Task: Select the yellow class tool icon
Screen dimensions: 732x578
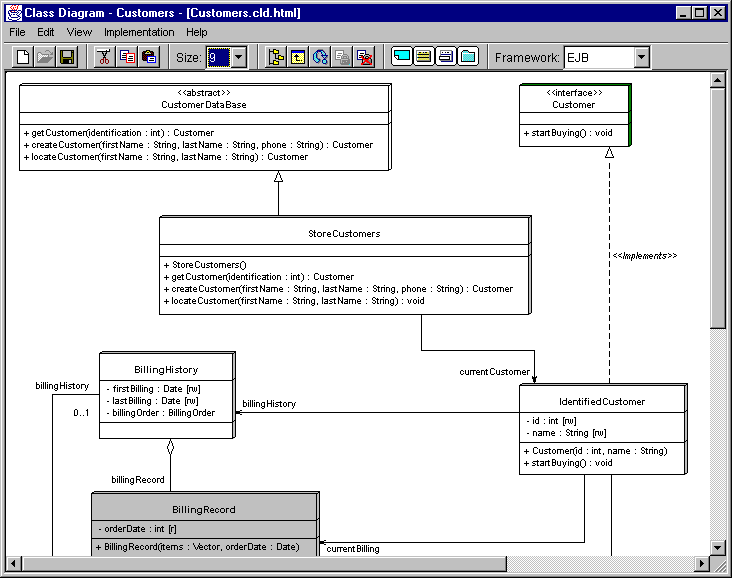Action: (424, 57)
